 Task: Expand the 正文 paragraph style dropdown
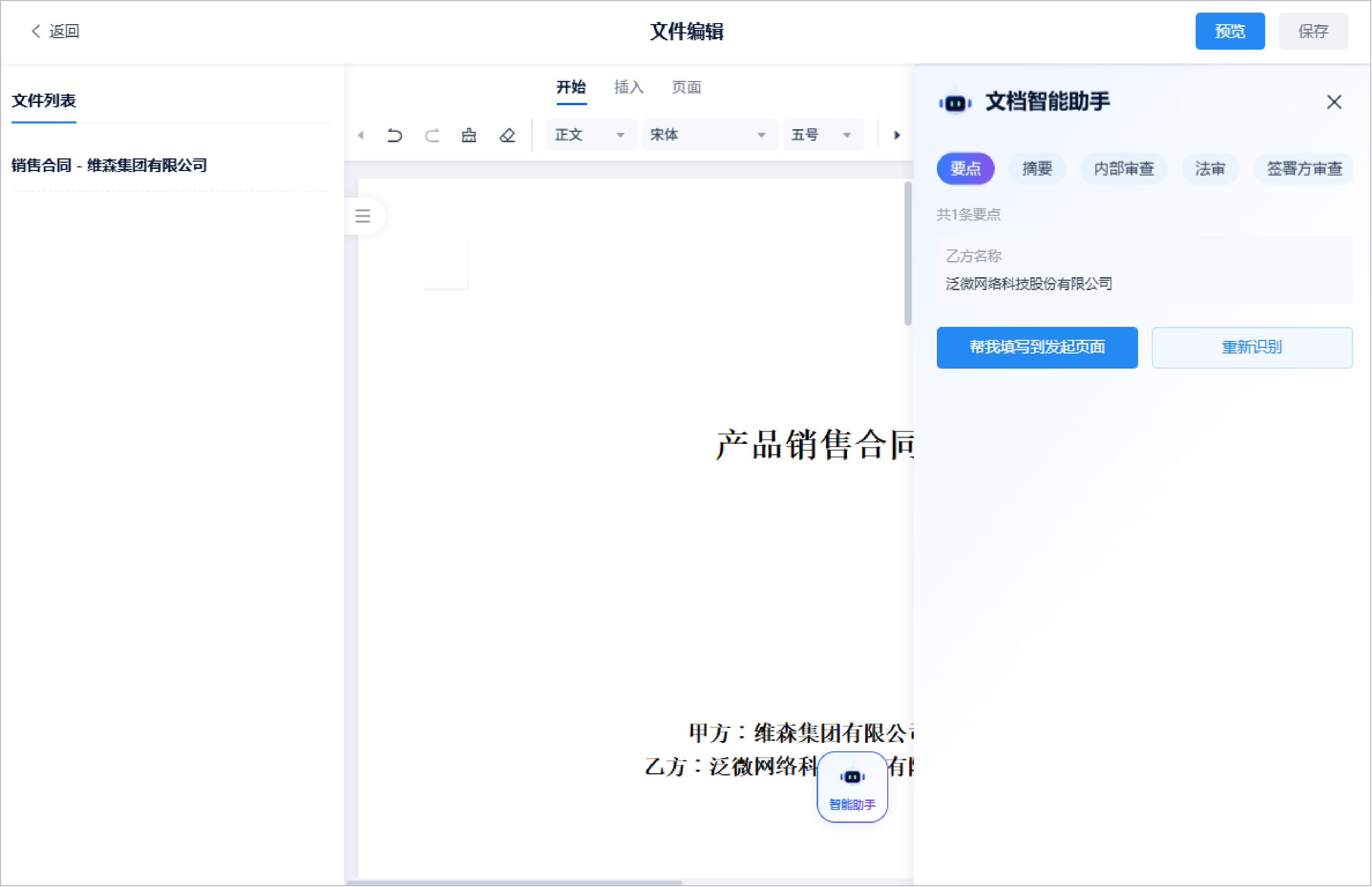click(x=591, y=135)
